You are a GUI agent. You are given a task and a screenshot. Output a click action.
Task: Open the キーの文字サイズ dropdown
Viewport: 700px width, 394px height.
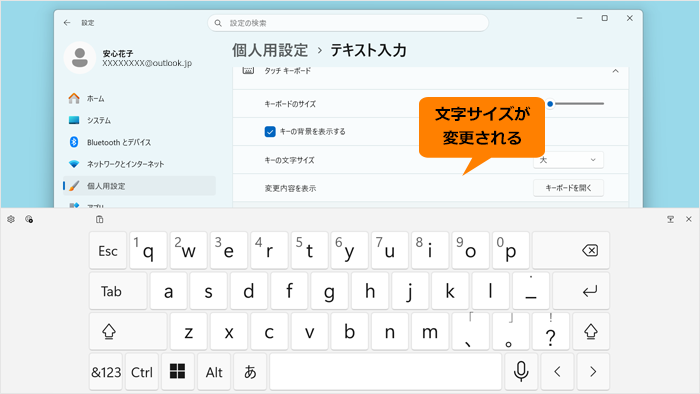pyautogui.click(x=568, y=160)
